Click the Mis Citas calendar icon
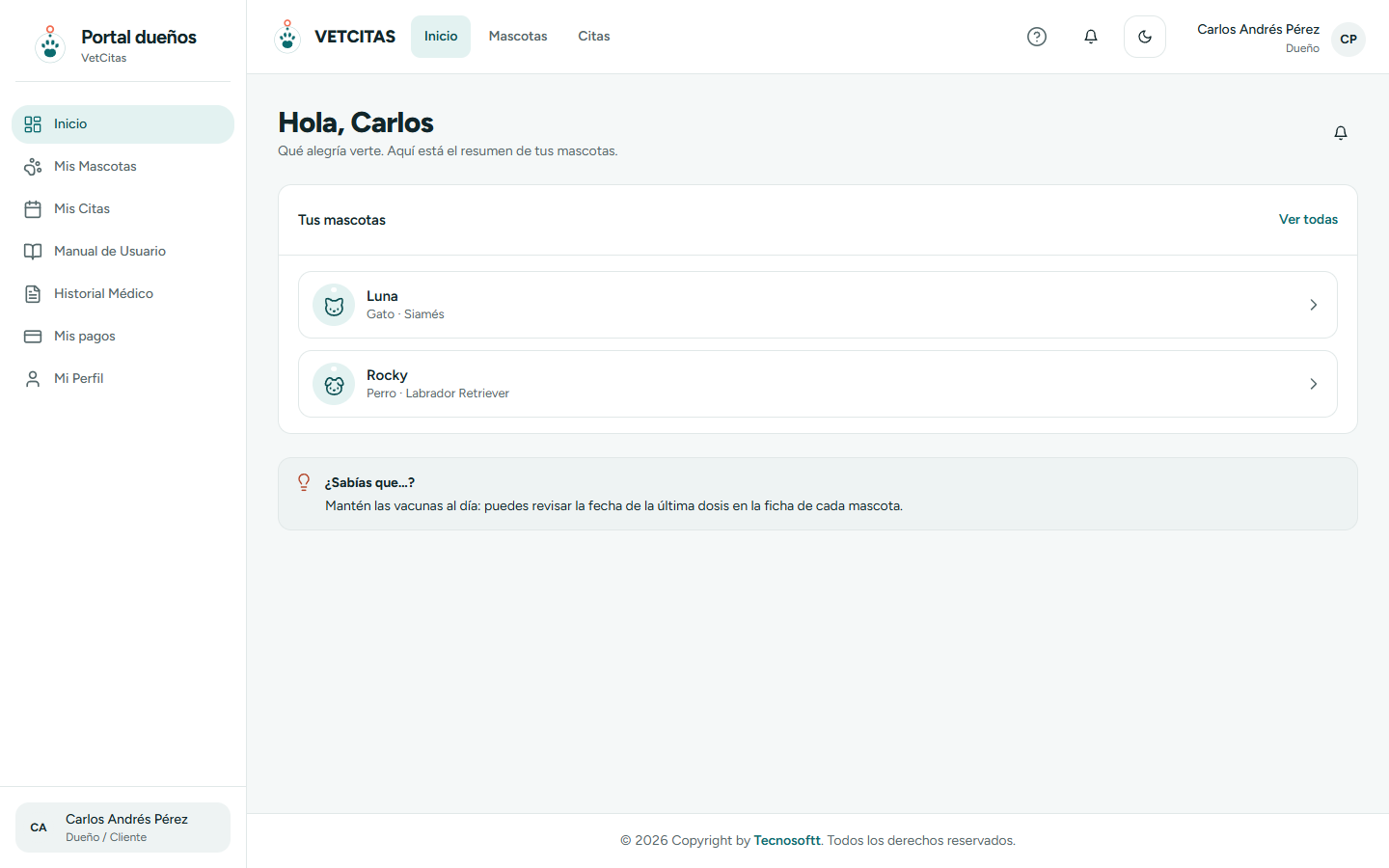The width and height of the screenshot is (1389, 868). click(33, 209)
